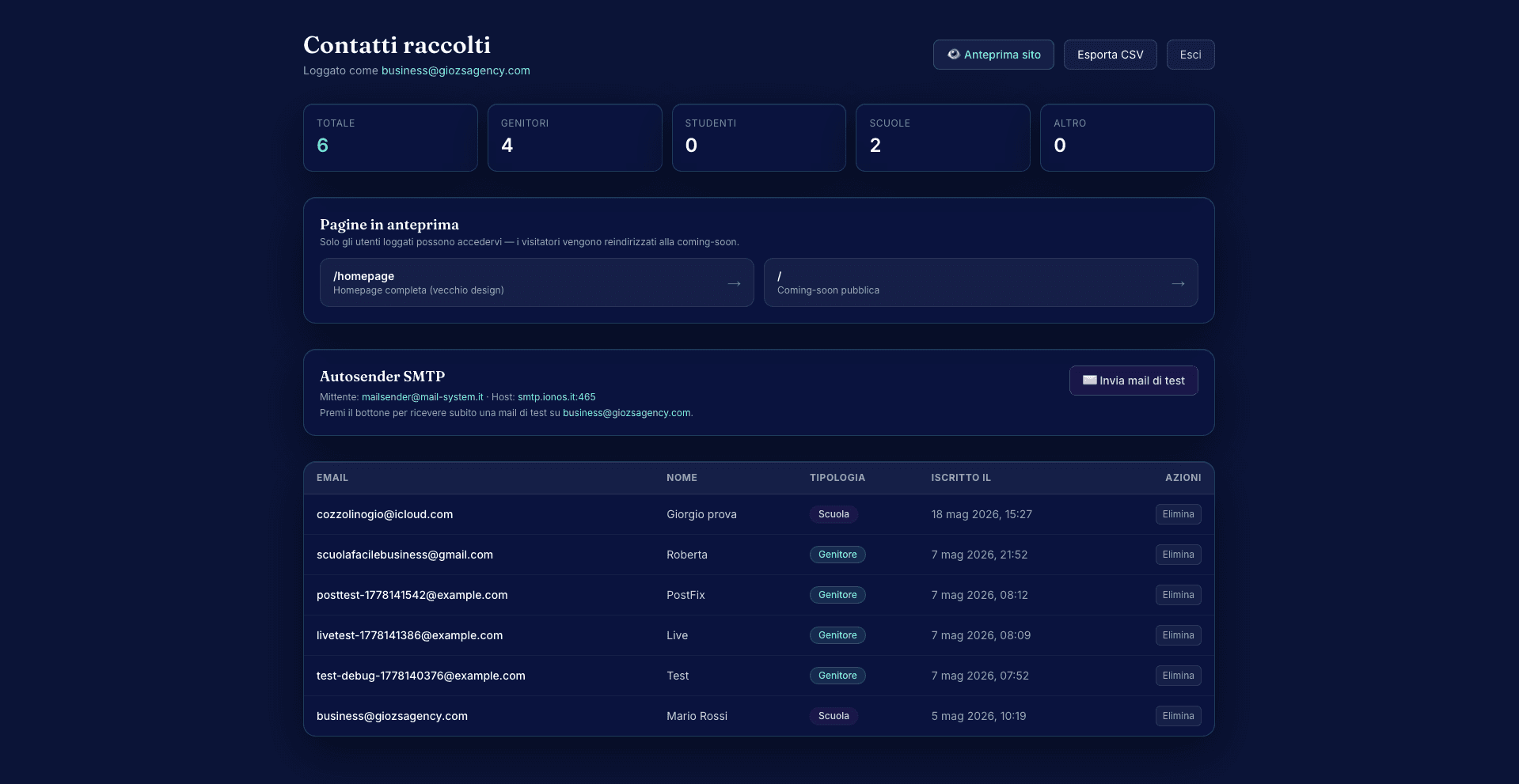Click the Genitore badge in Test row
The width and height of the screenshot is (1519, 784).
[837, 676]
